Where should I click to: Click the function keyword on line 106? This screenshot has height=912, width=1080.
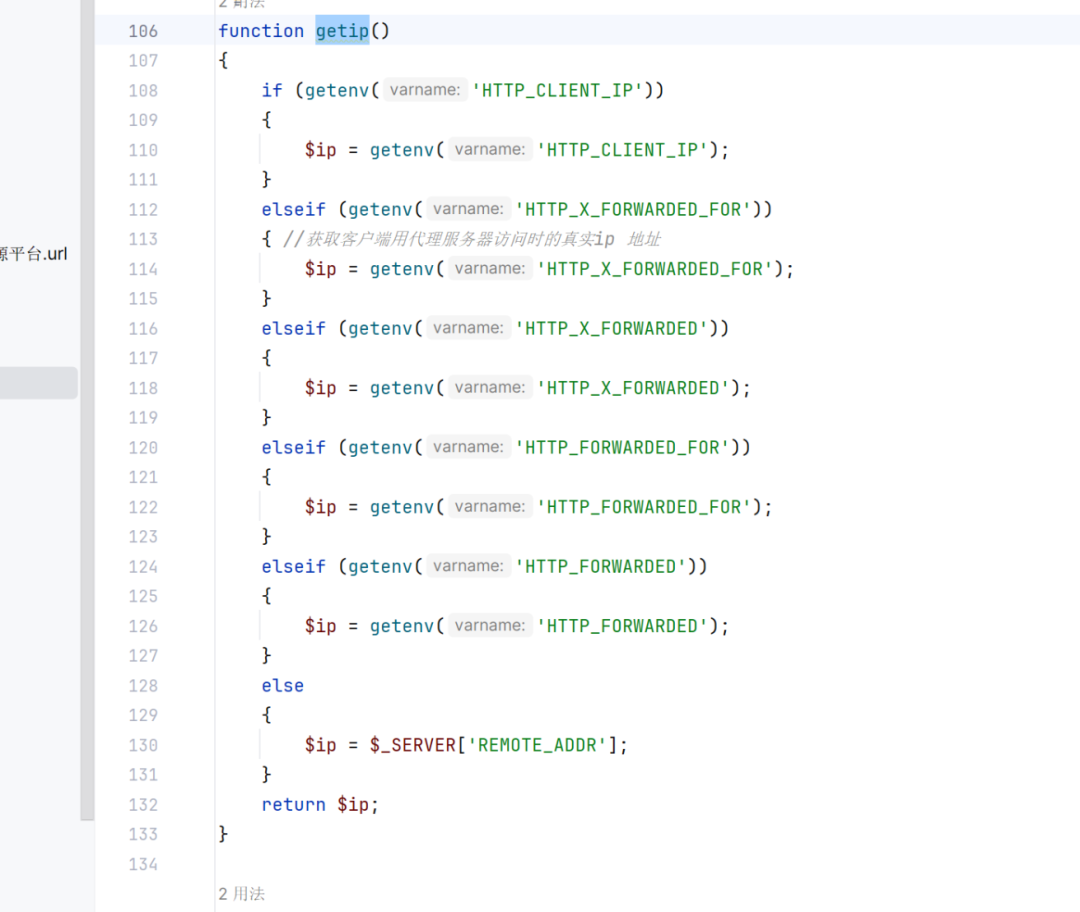coord(261,31)
